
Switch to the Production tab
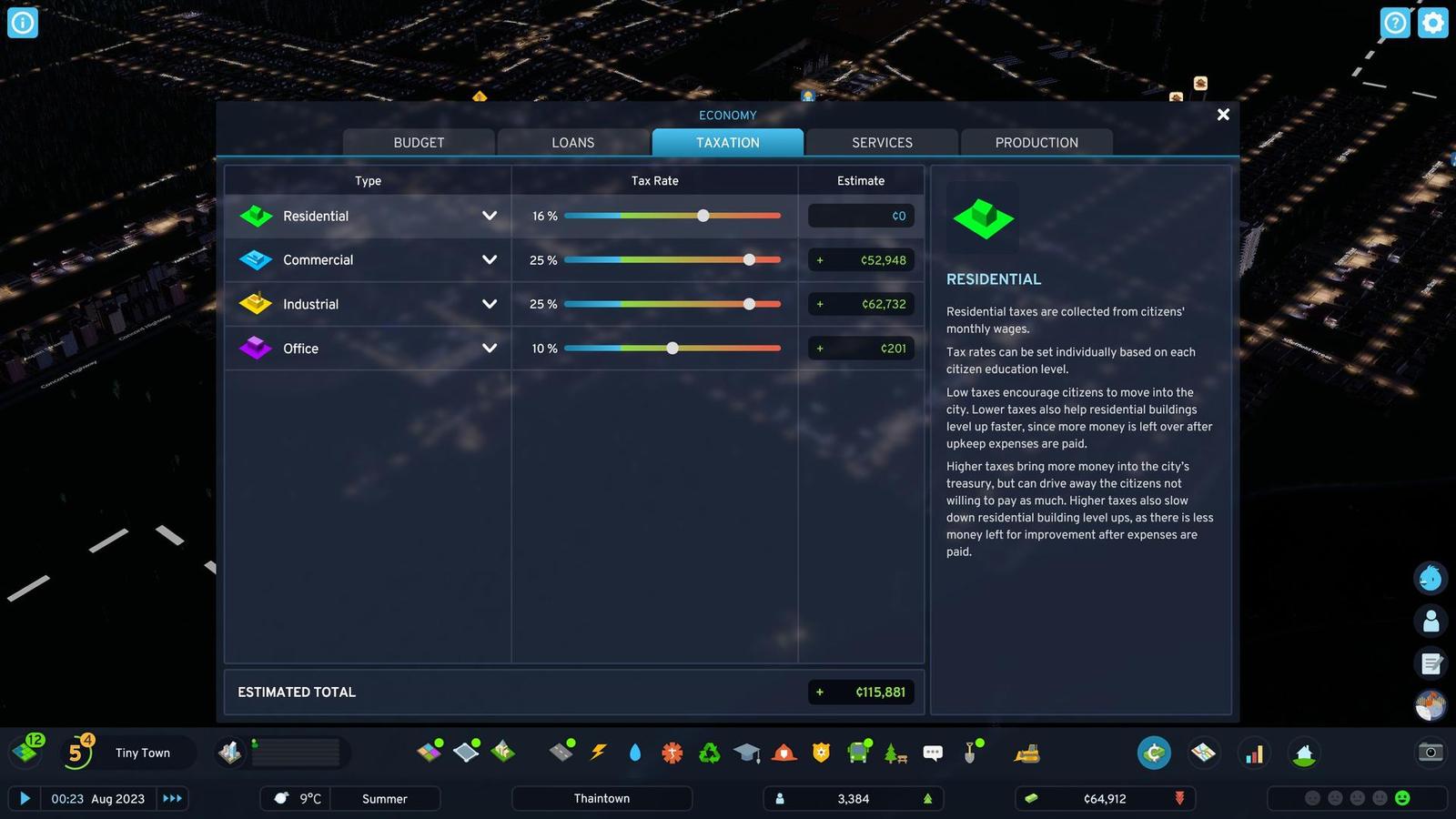click(x=1036, y=143)
